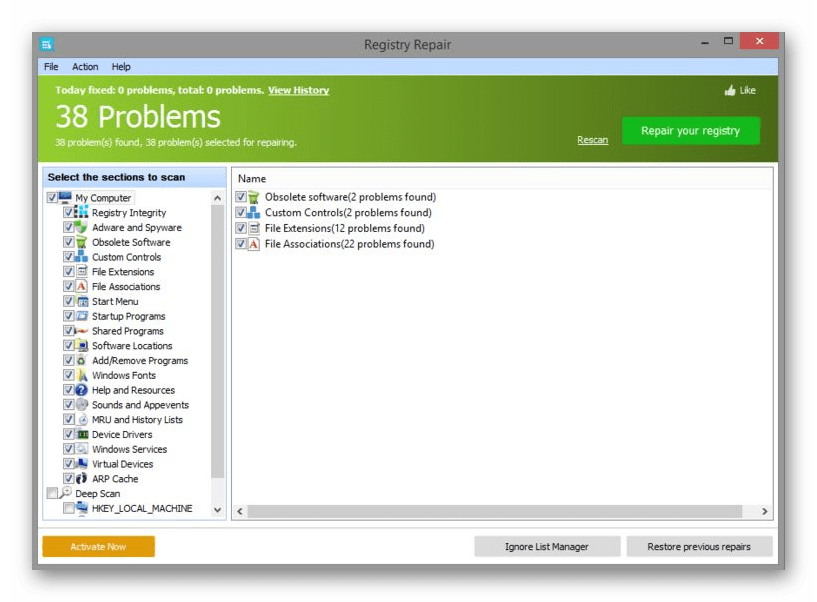Click the Registry Repair app icon in title bar
This screenshot has height=602, width=817.
(x=46, y=44)
